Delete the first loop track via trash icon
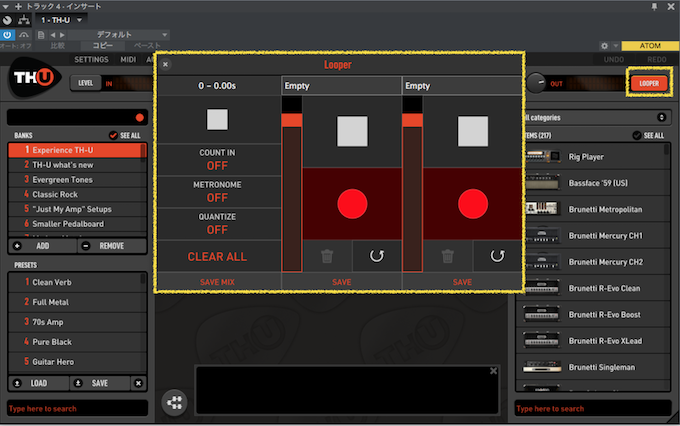Screen dimensions: 680x426 (x=327, y=256)
